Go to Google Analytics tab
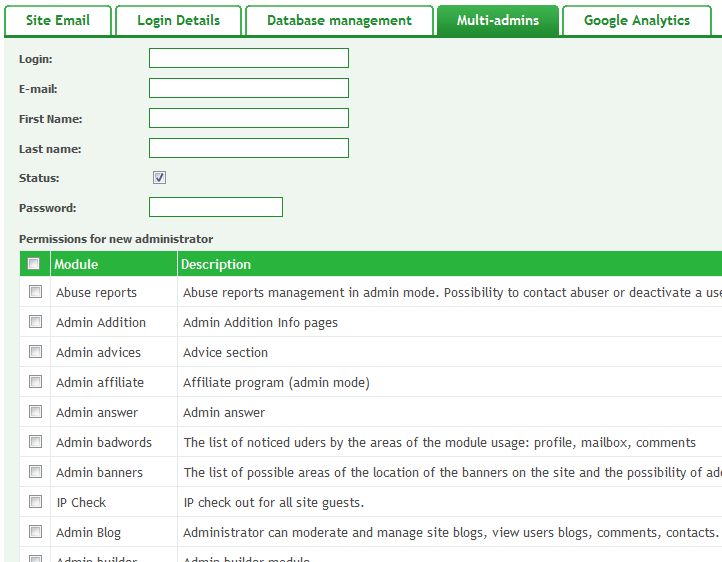 [637, 21]
